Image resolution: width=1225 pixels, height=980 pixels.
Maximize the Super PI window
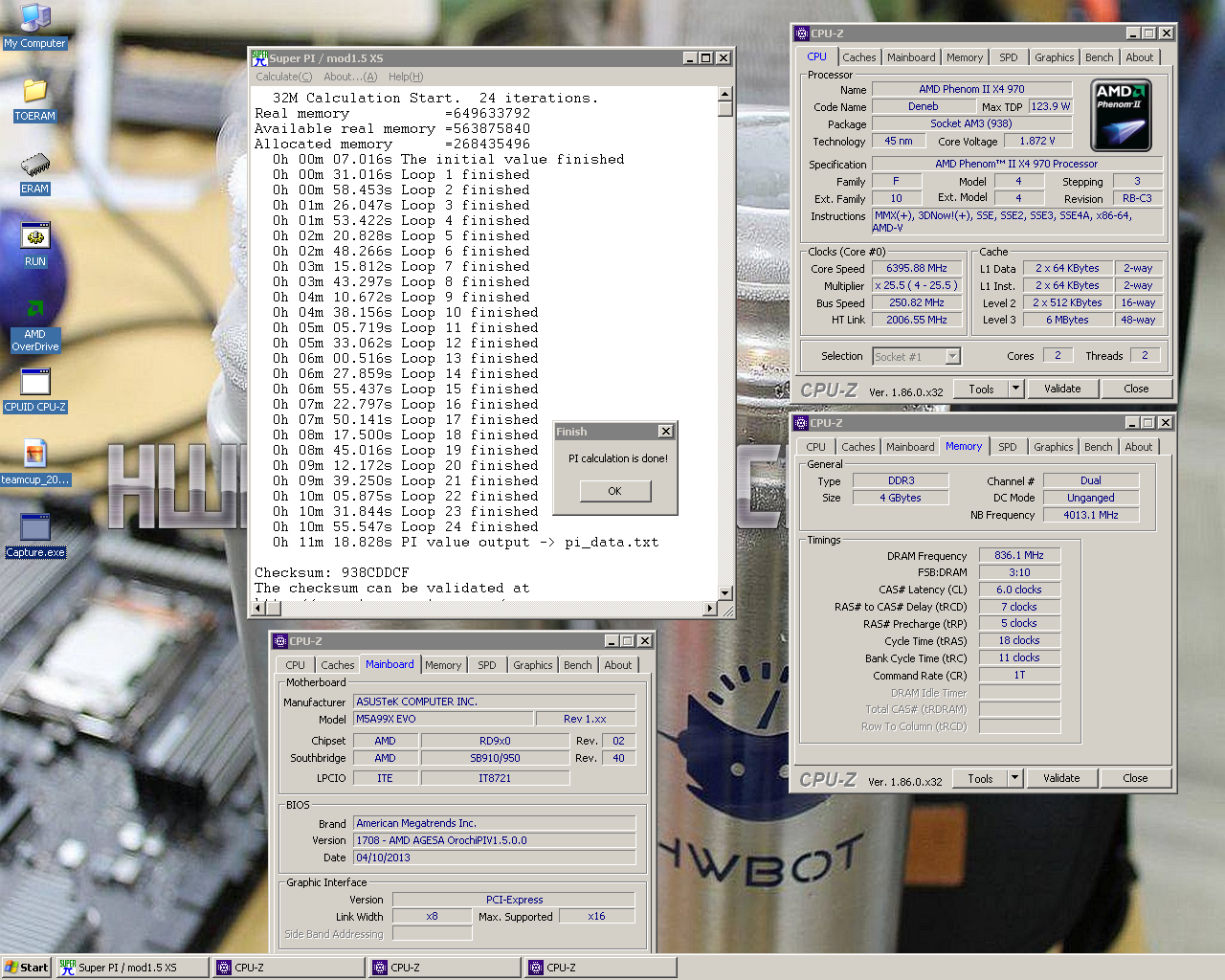point(706,57)
